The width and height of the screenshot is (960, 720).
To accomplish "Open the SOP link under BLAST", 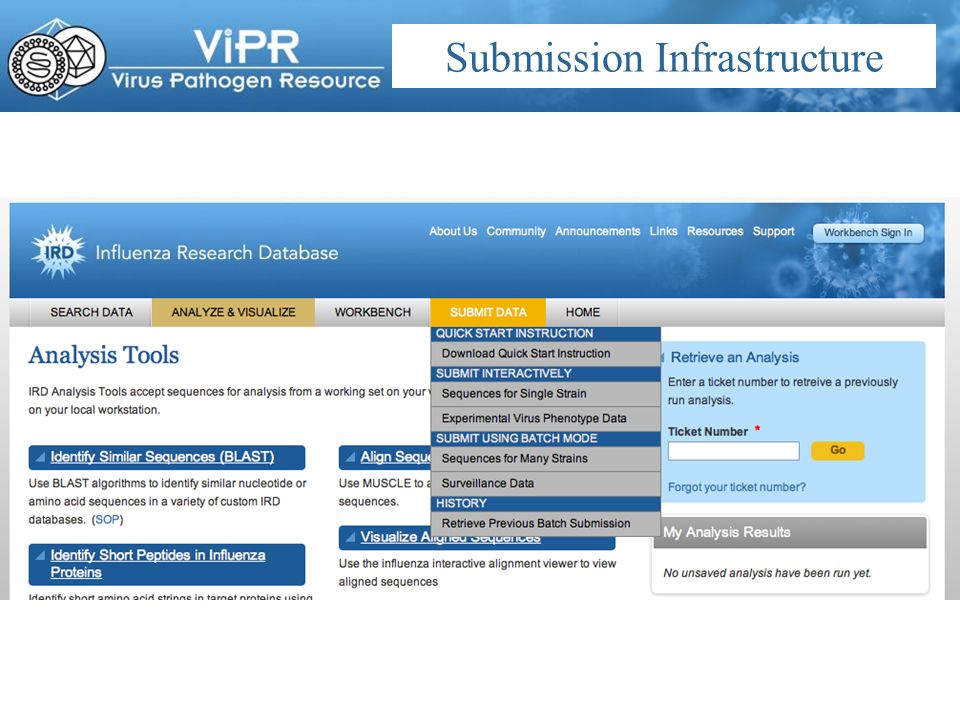I will click(x=107, y=520).
